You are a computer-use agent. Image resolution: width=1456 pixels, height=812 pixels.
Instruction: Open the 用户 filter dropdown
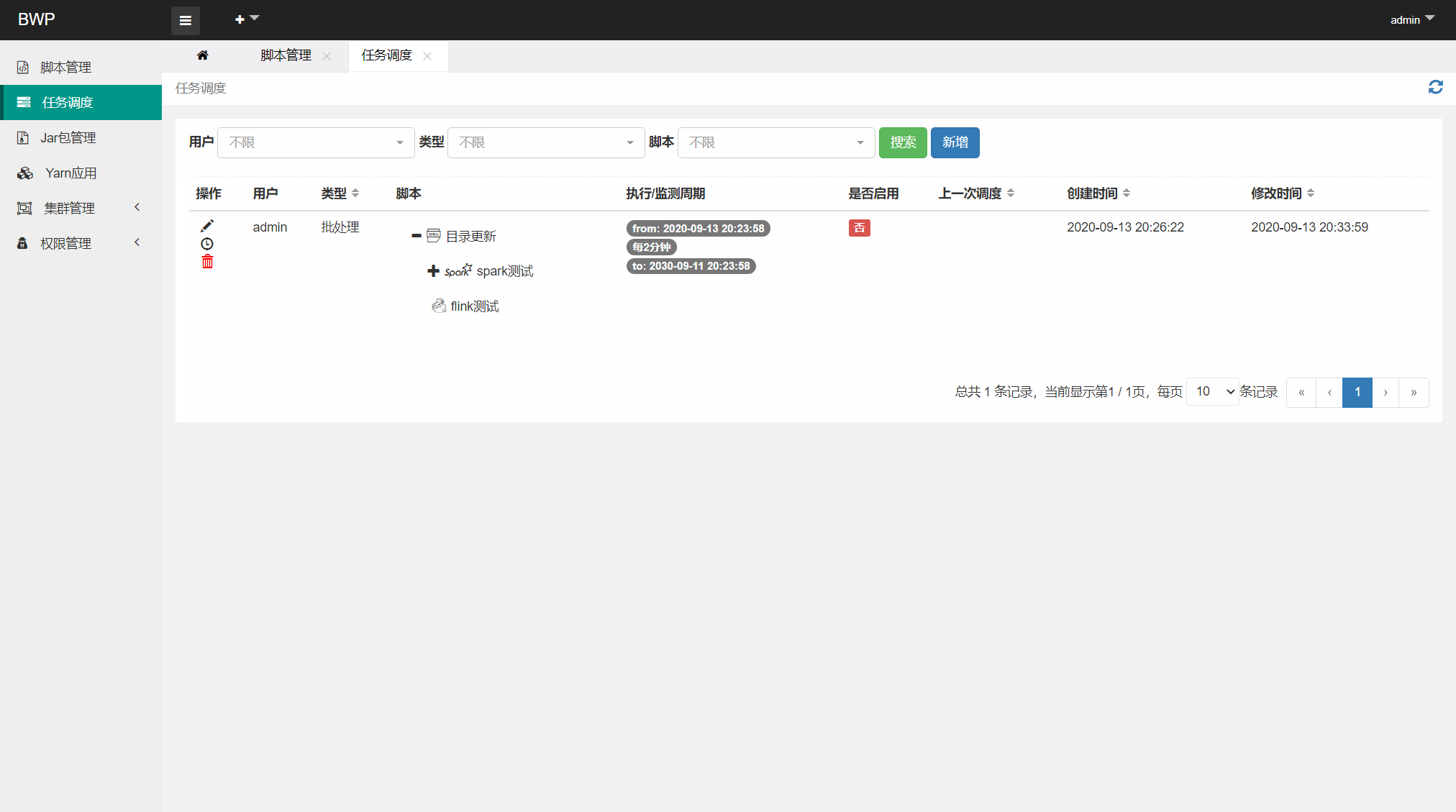(x=315, y=142)
